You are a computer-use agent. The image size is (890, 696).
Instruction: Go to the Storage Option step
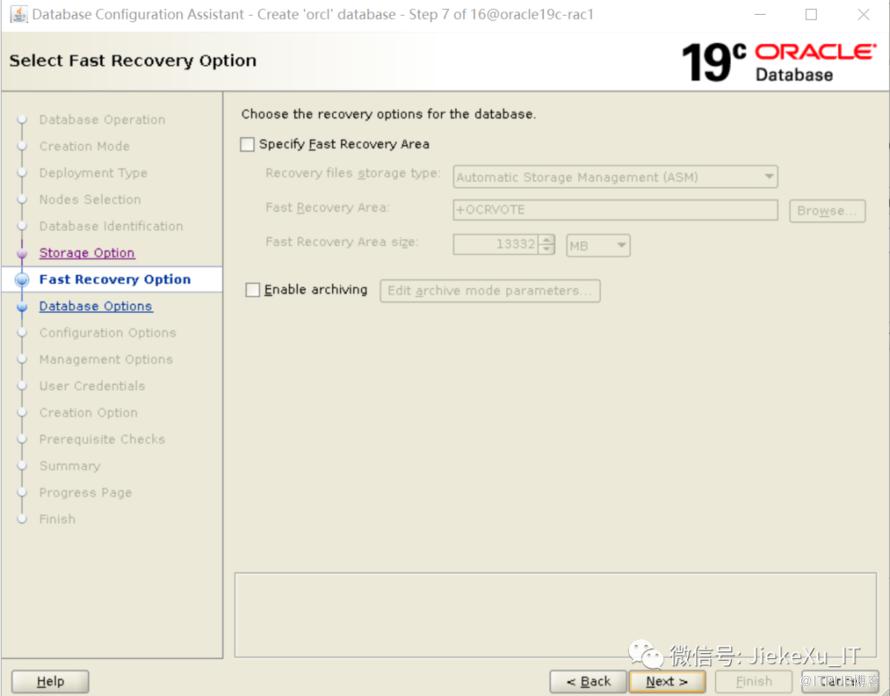tap(87, 253)
